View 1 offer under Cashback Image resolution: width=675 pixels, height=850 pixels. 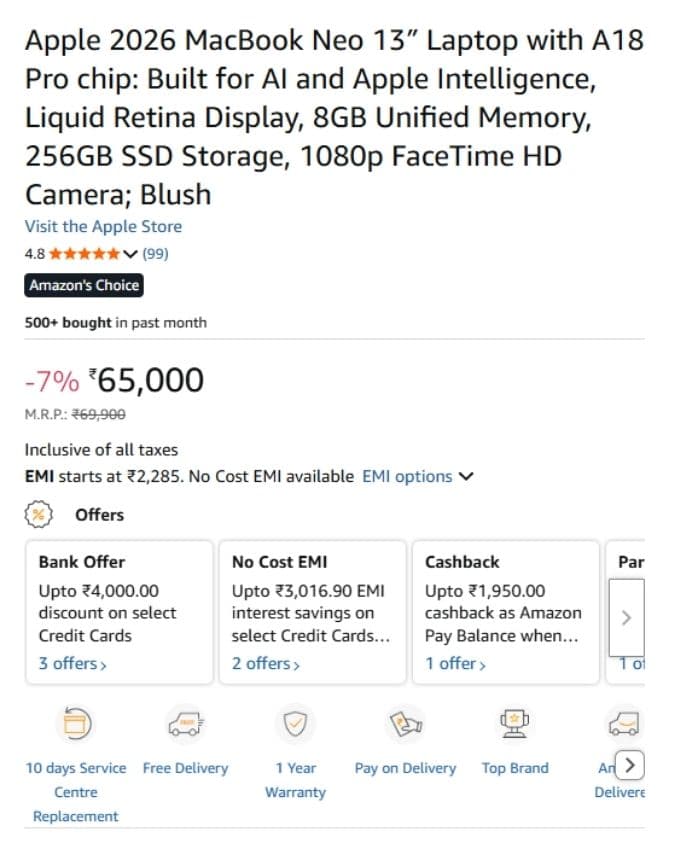(455, 664)
